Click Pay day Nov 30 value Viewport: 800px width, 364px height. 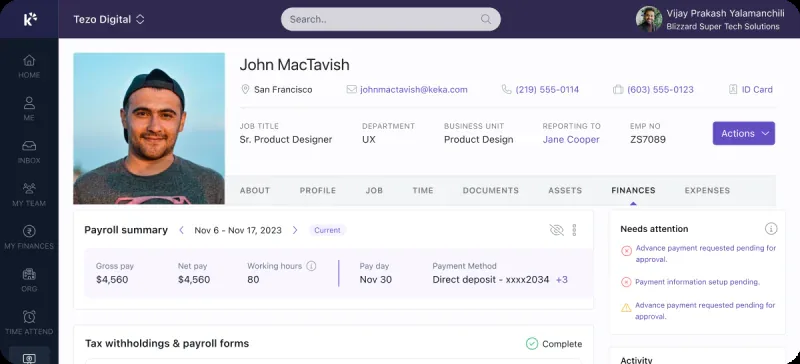pyautogui.click(x=376, y=279)
